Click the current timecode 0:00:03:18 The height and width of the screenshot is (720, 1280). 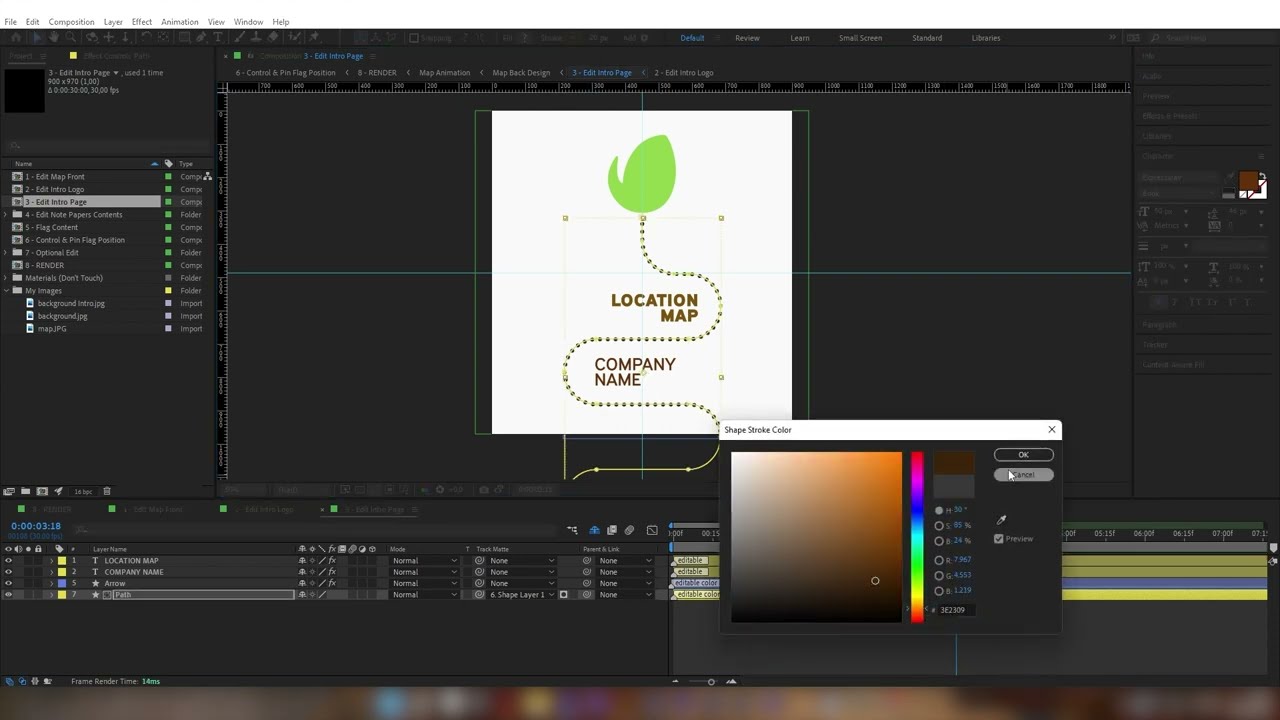tap(36, 526)
